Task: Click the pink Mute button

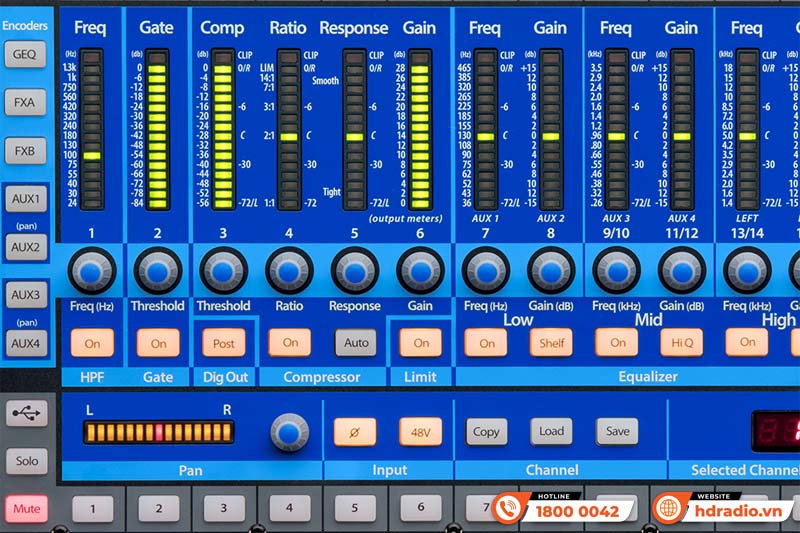Action: tap(27, 509)
